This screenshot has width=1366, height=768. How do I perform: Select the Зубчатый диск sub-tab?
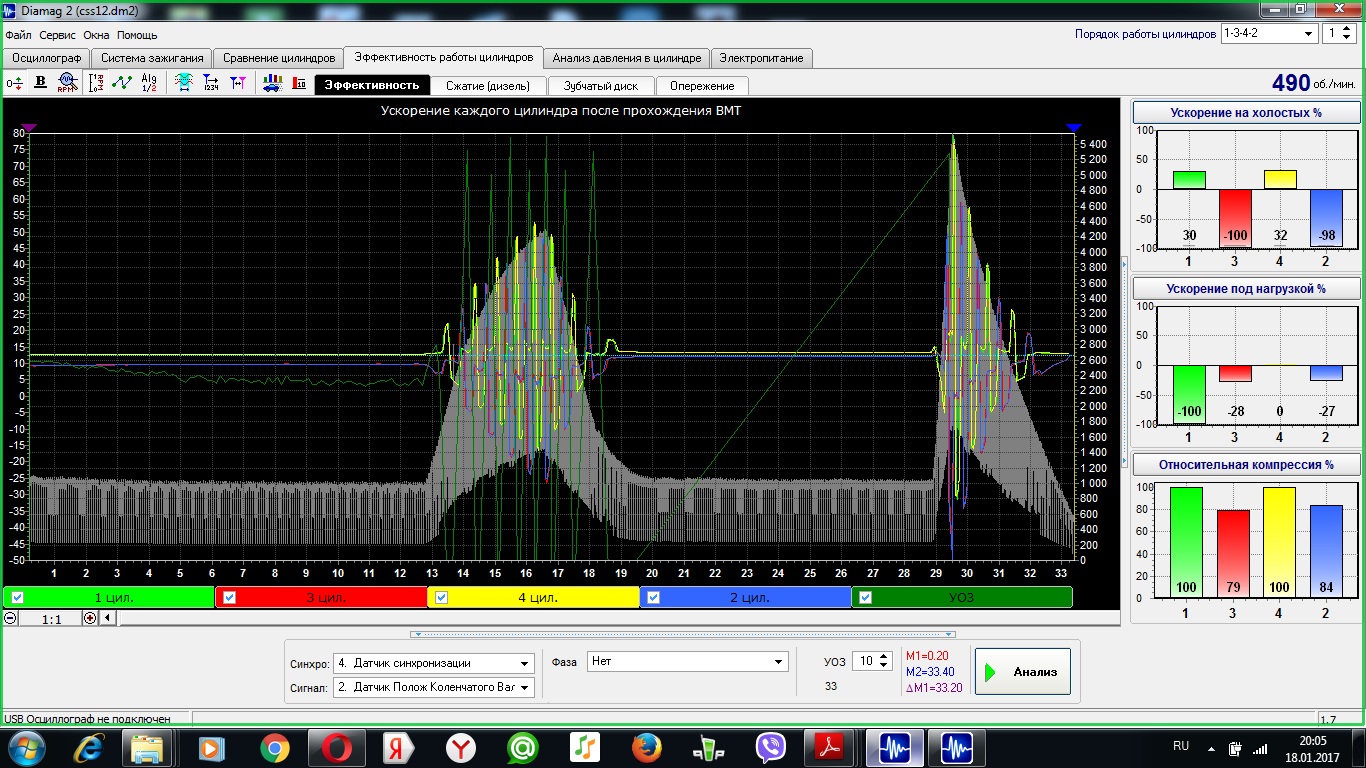(x=600, y=85)
